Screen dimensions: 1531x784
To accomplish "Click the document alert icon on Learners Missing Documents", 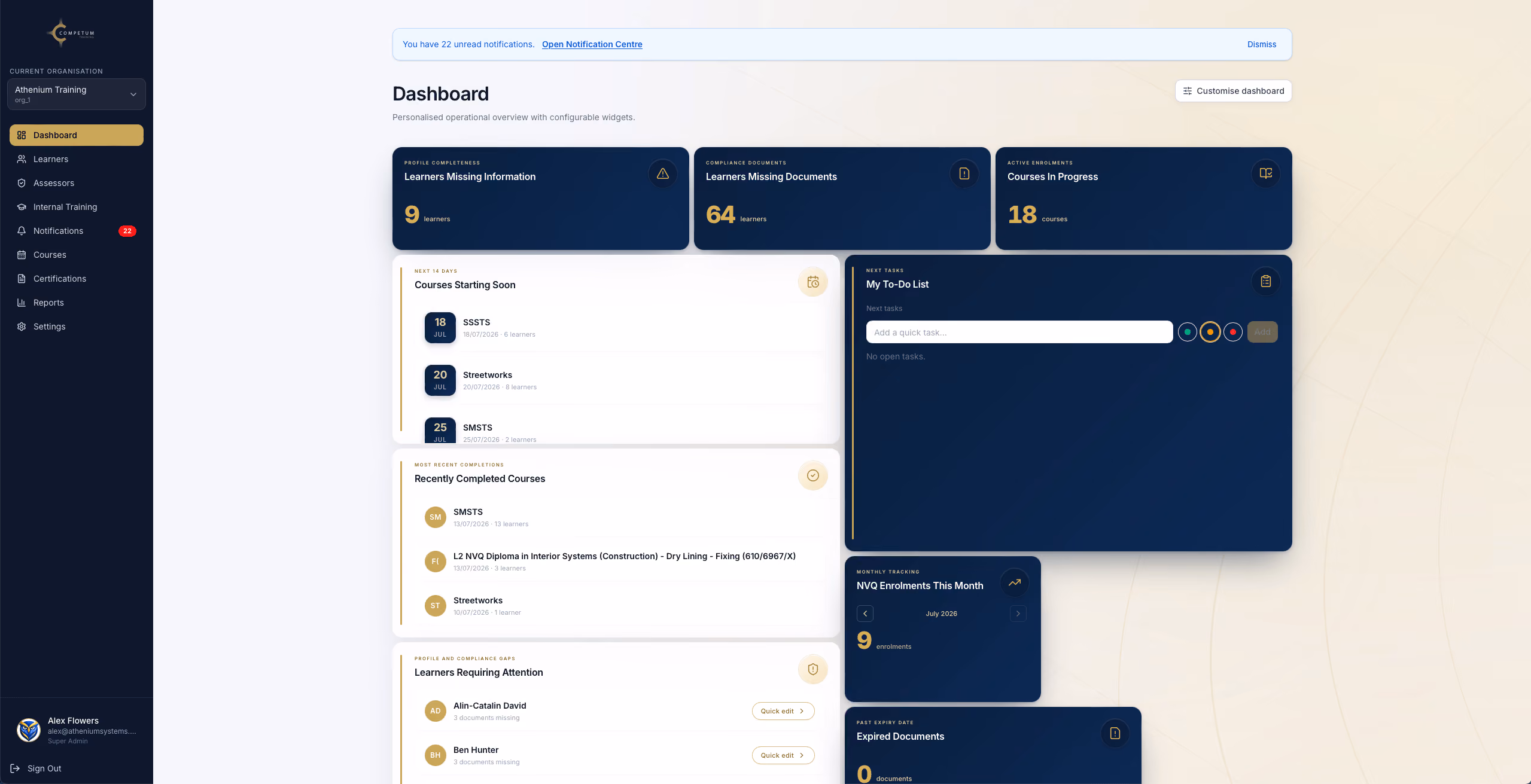I will click(964, 173).
